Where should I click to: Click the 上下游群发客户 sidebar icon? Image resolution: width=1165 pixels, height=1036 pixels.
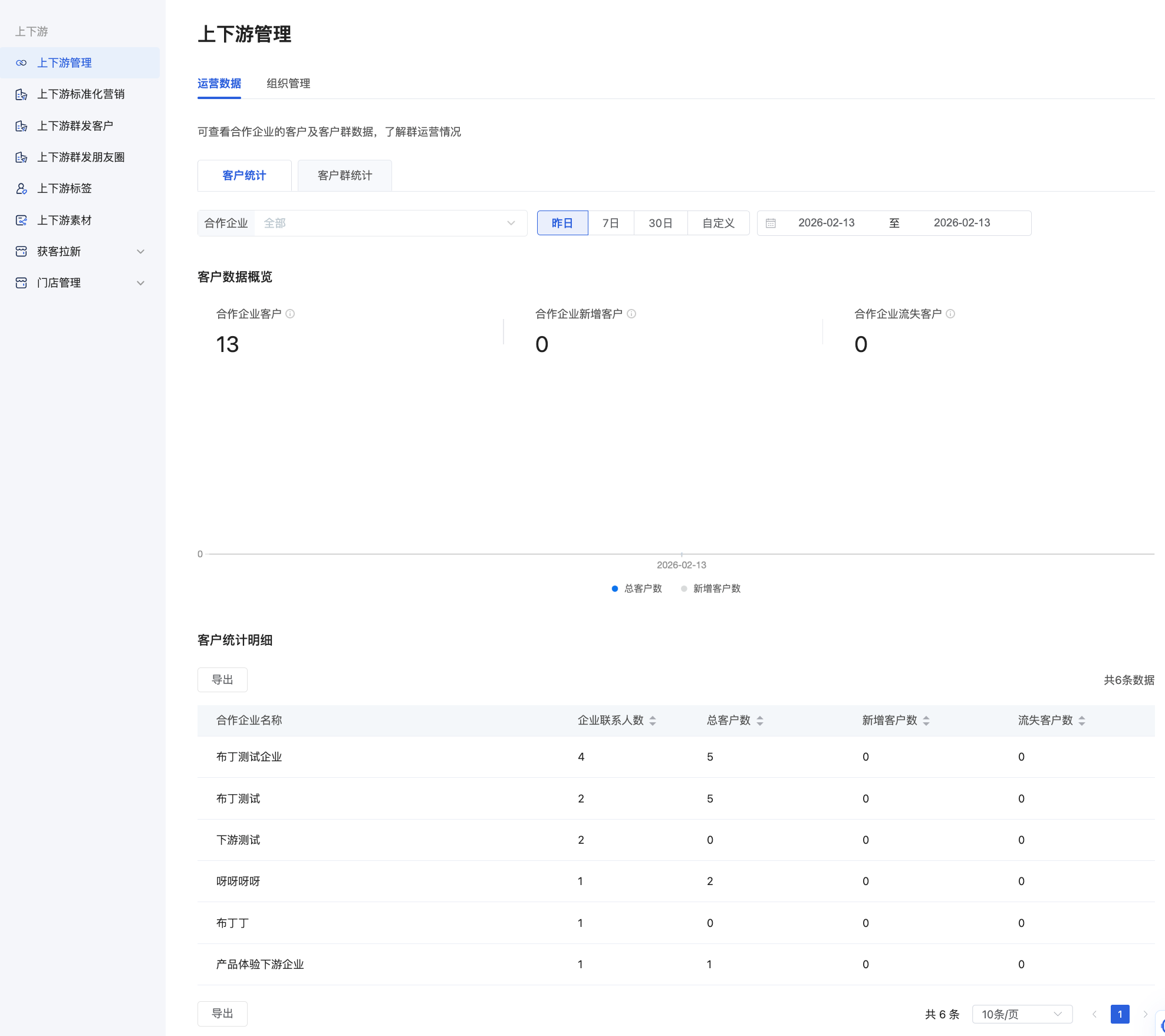[x=21, y=126]
